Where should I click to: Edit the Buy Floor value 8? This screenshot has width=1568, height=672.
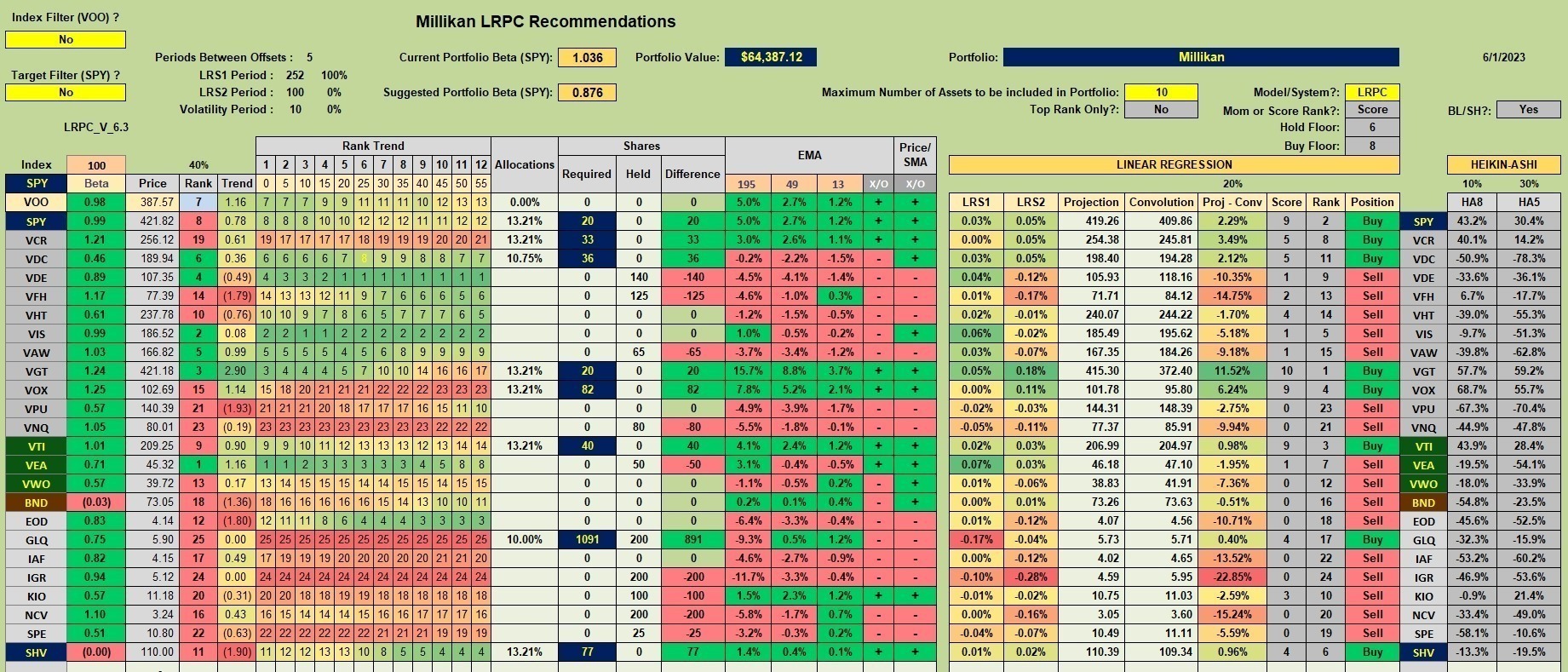pos(1372,146)
